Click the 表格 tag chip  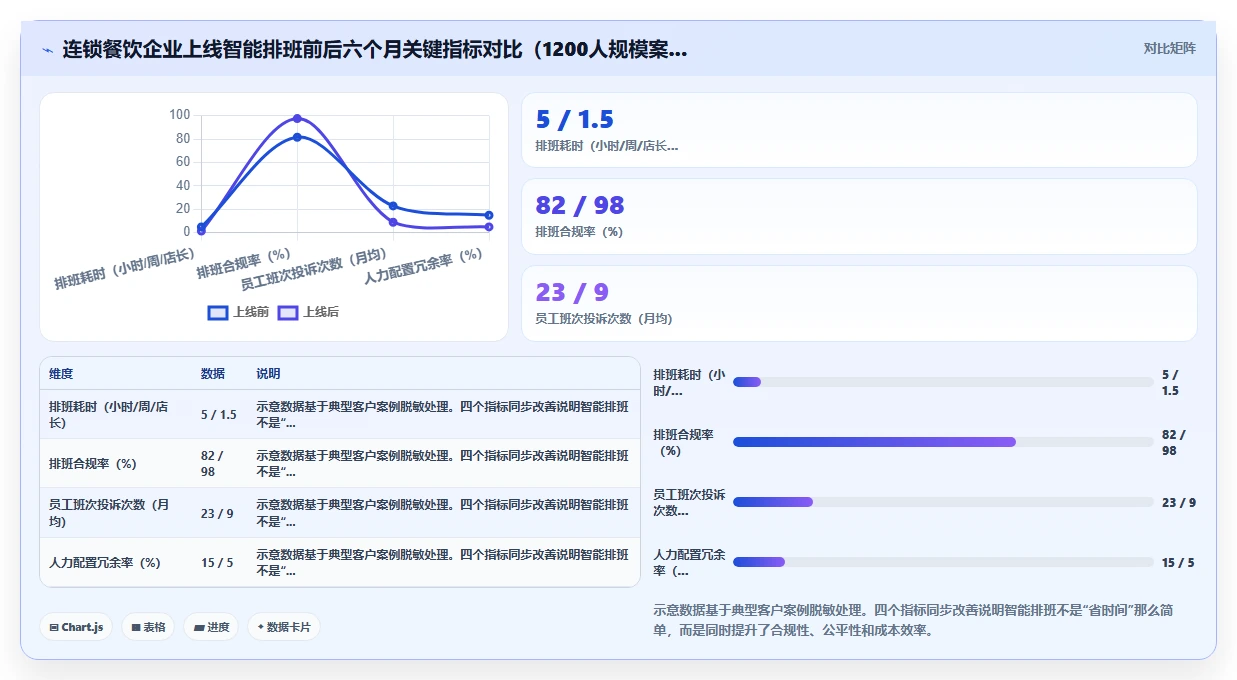[x=148, y=627]
